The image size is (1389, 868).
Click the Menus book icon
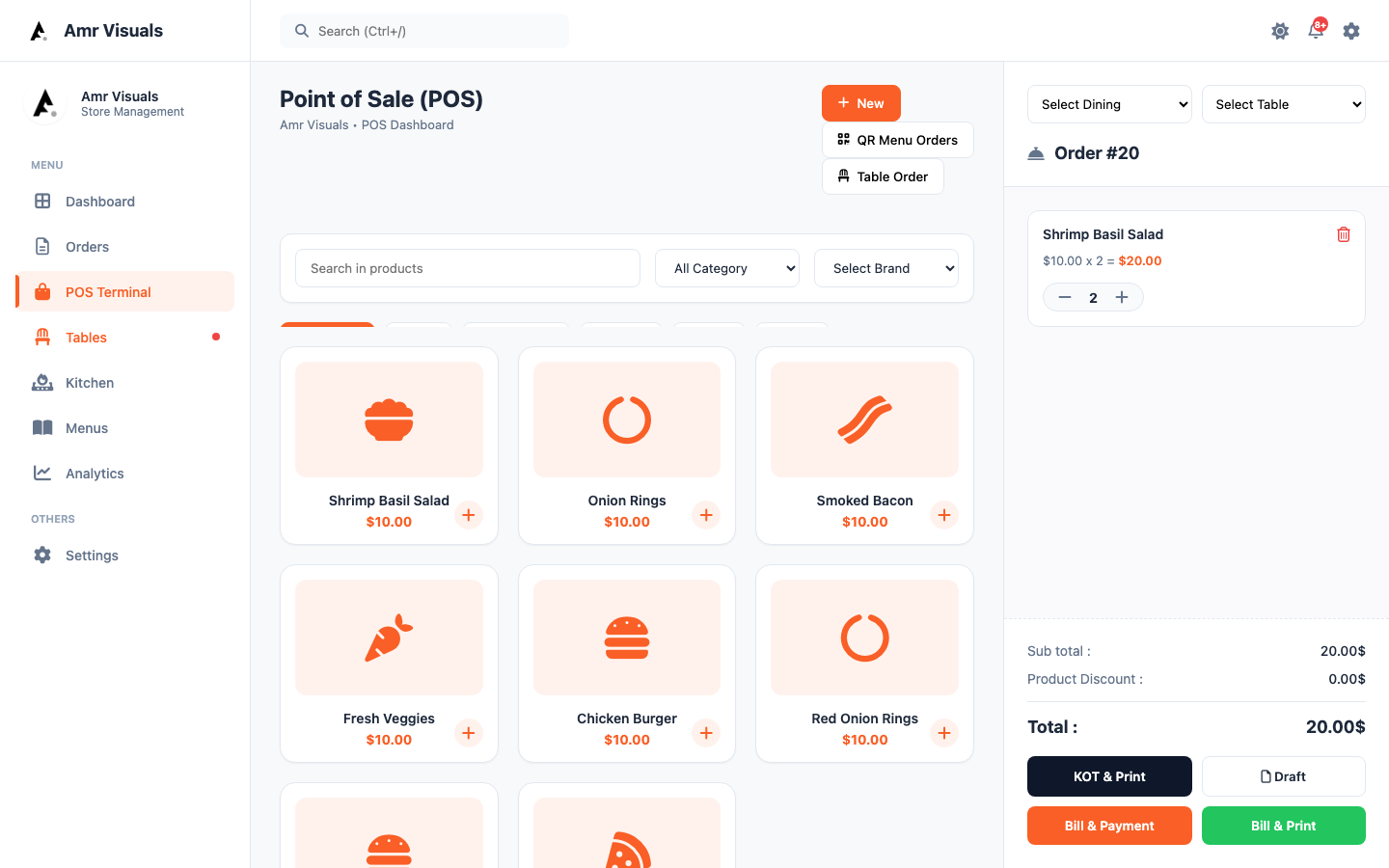42,428
